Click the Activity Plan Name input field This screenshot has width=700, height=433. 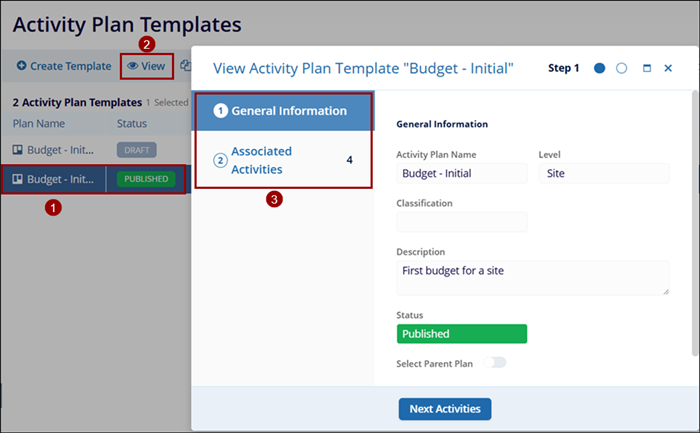click(x=461, y=173)
